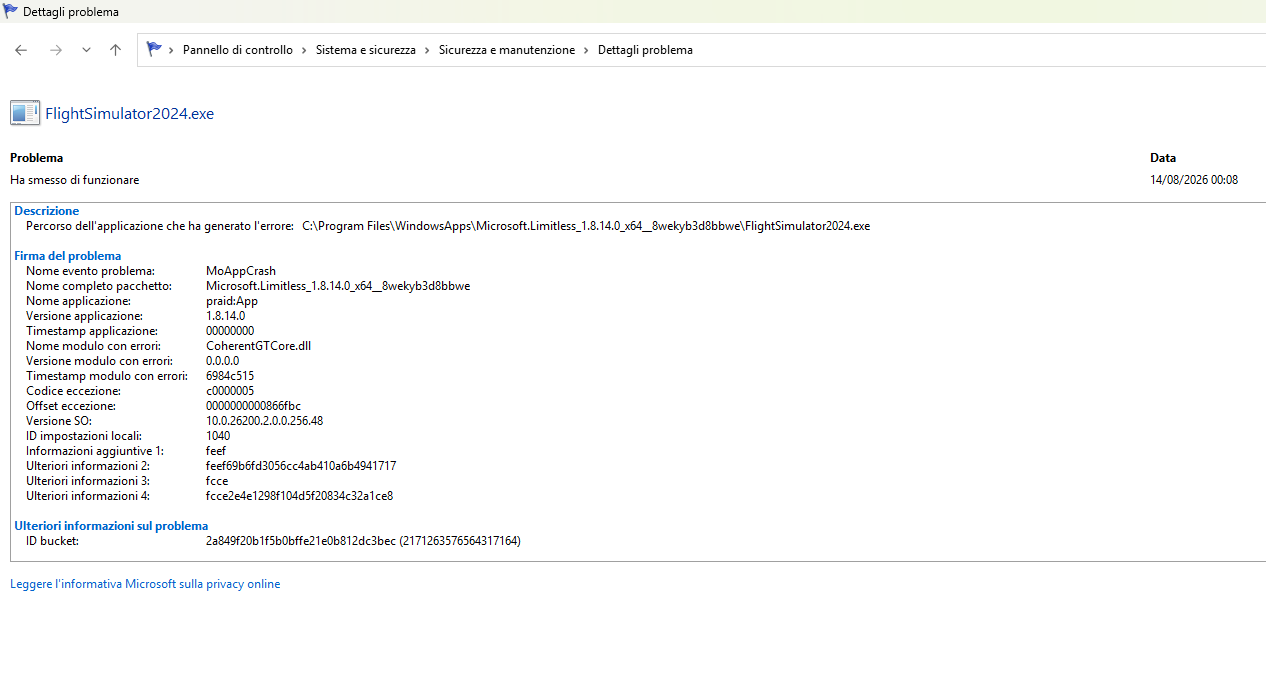Select the application path ending FlightSimulator2024.exe
The image size is (1266, 691).
[586, 226]
